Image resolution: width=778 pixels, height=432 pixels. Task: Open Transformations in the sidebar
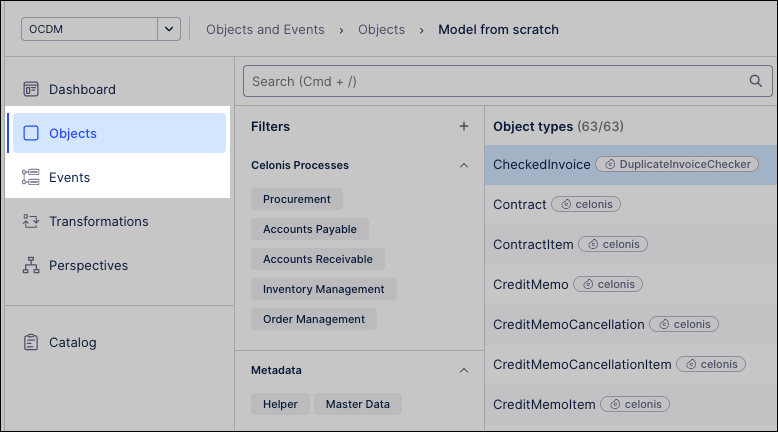(119, 221)
